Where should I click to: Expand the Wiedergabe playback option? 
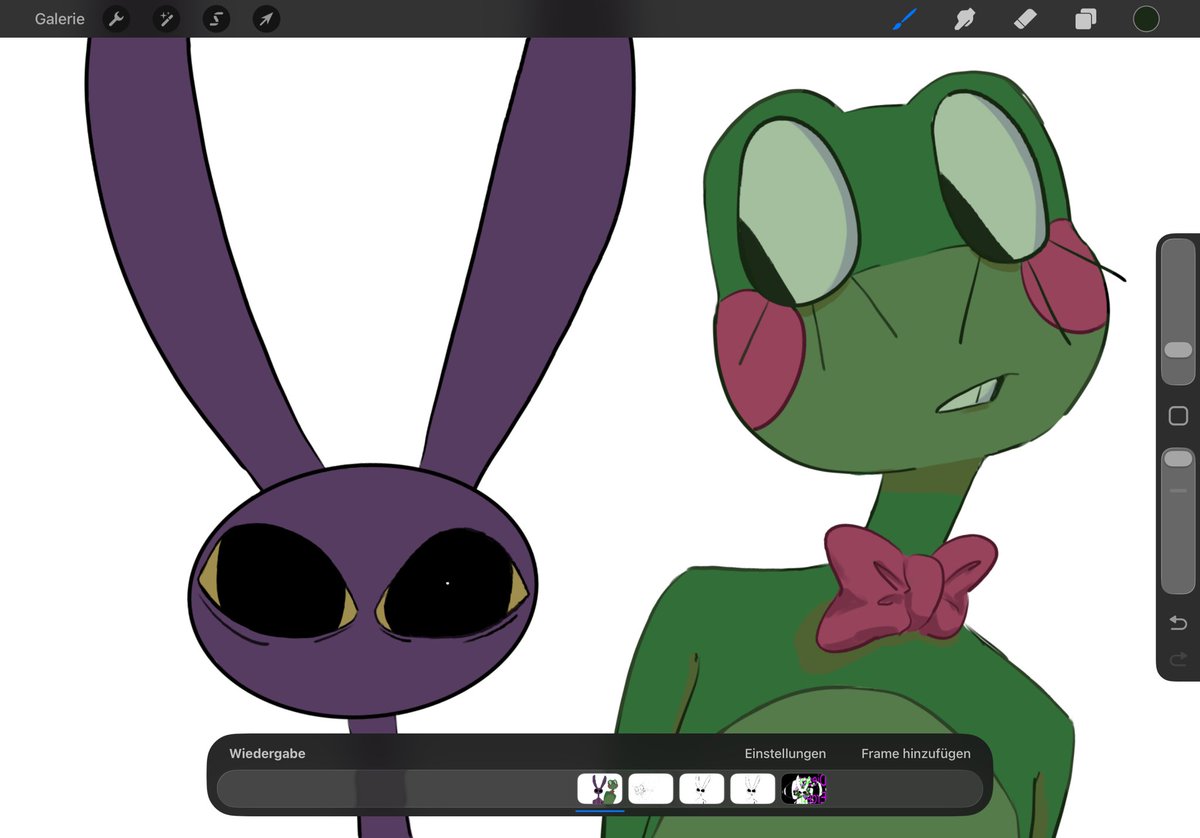[x=266, y=753]
